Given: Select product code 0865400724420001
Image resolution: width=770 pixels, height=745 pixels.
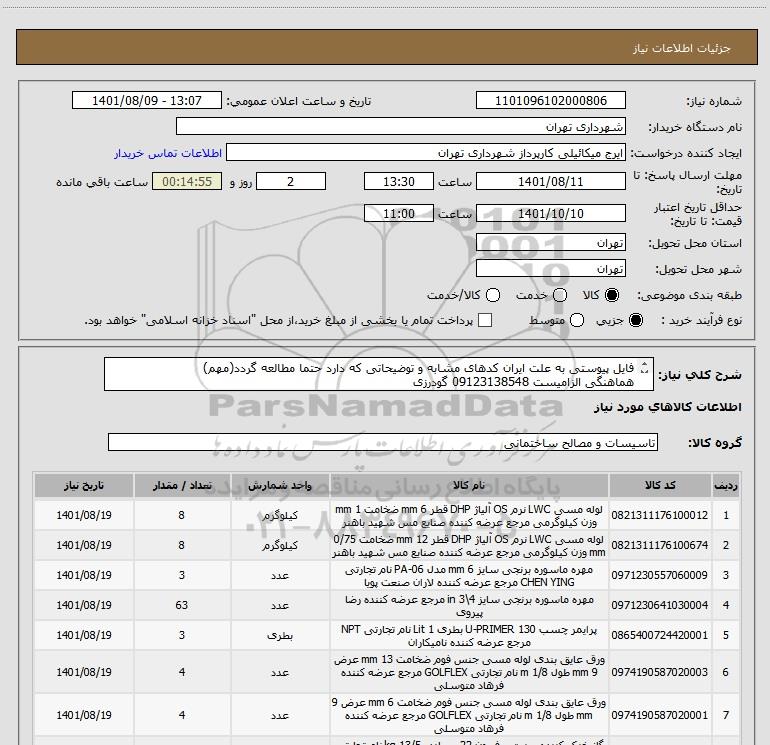Looking at the screenshot, I should point(660,635).
